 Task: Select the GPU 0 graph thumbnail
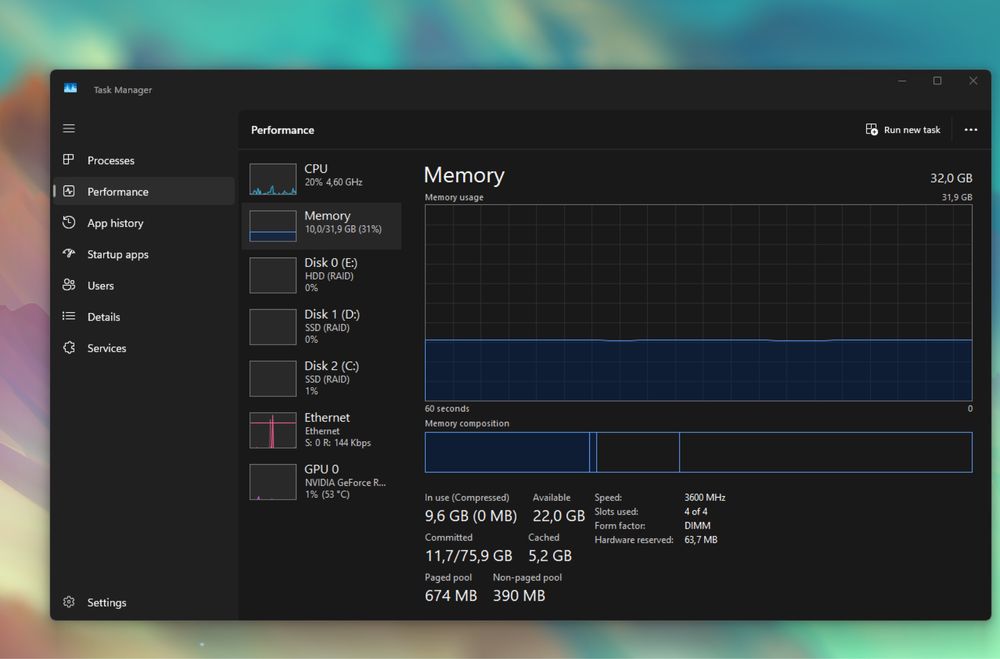click(x=273, y=482)
